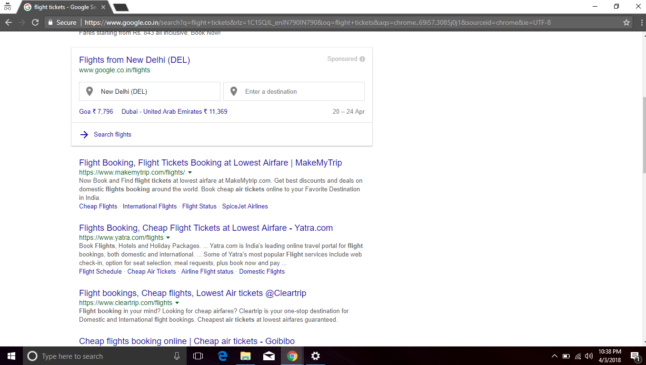
Task: Open MakeMyTrip Cheap Flights sitelink
Action: [x=98, y=206]
